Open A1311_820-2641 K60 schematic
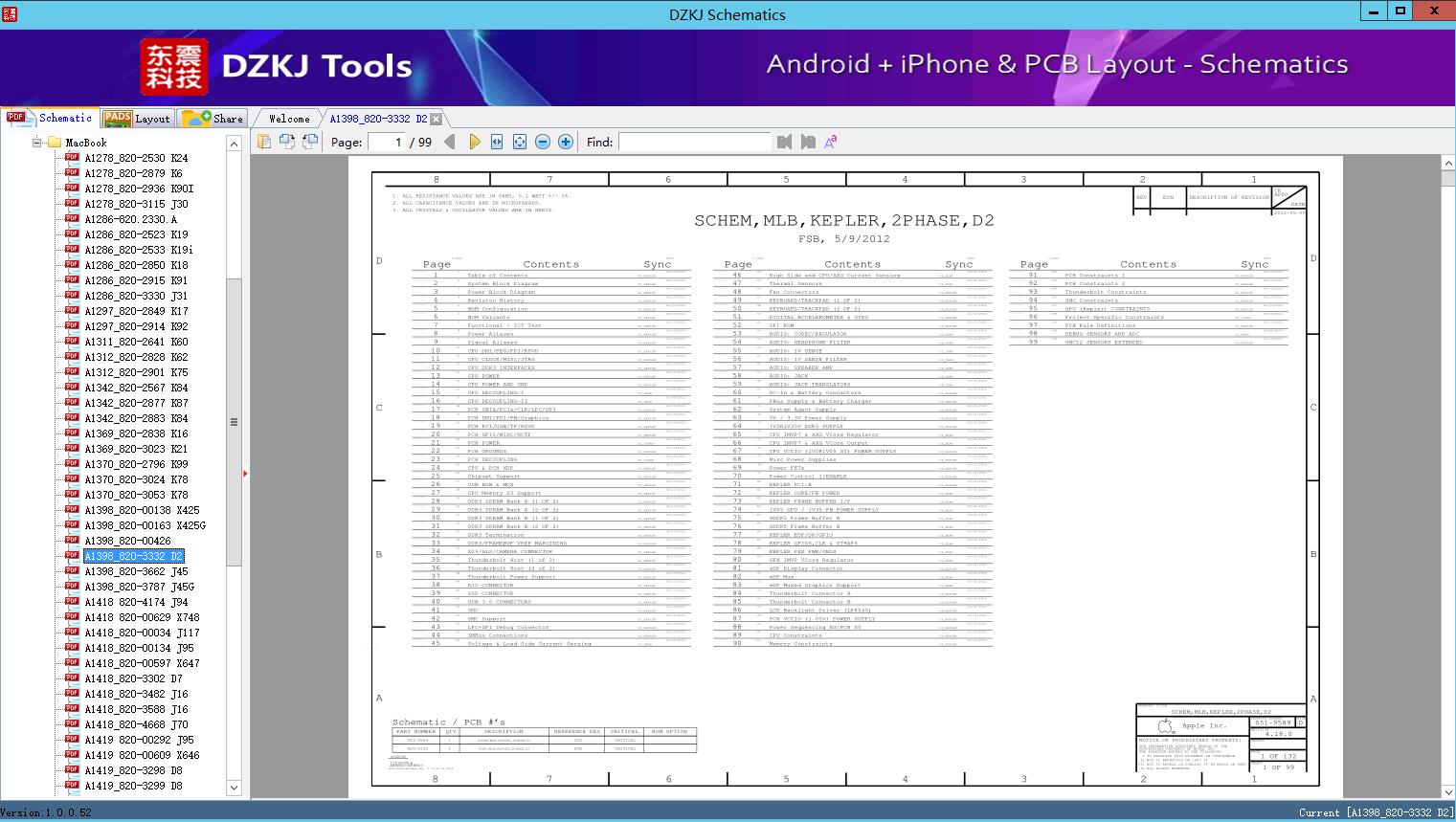1456x822 pixels. [136, 342]
